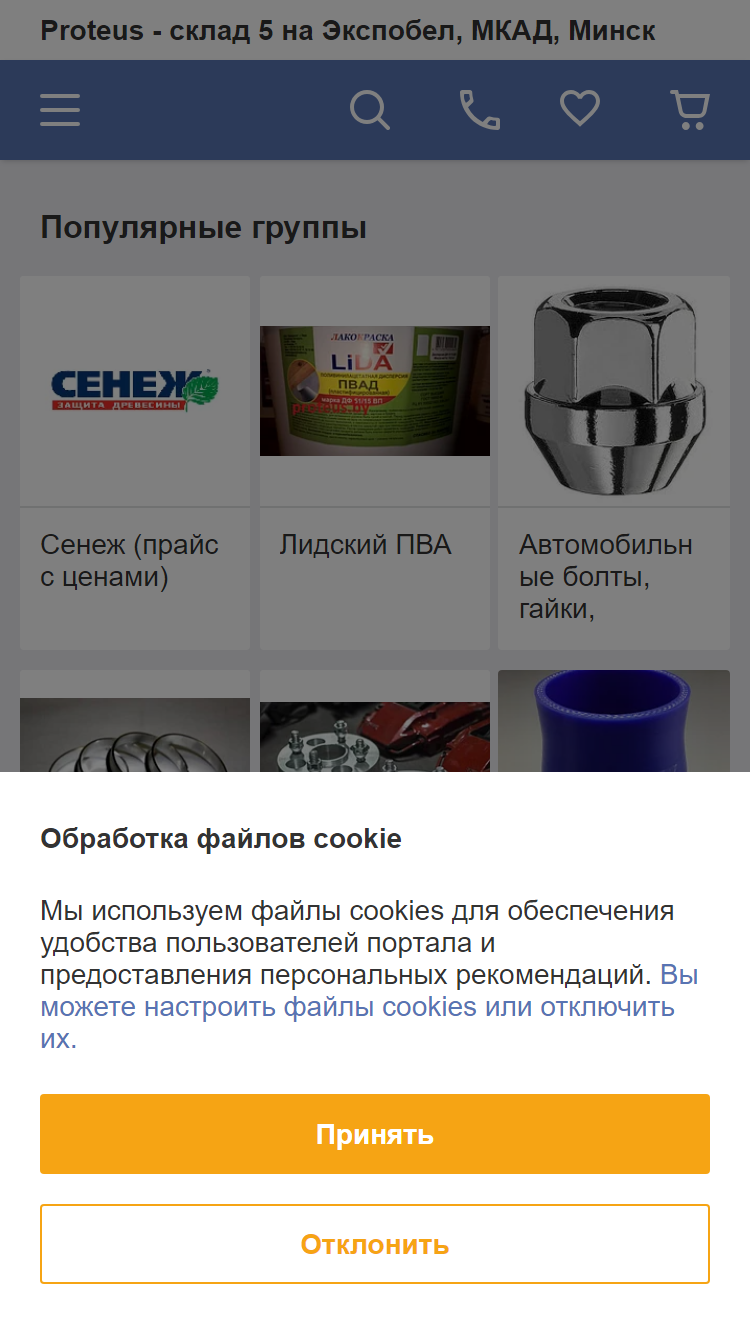750x1334 pixels.
Task: Click the Обработка файлов cookie heading
Action: point(221,838)
